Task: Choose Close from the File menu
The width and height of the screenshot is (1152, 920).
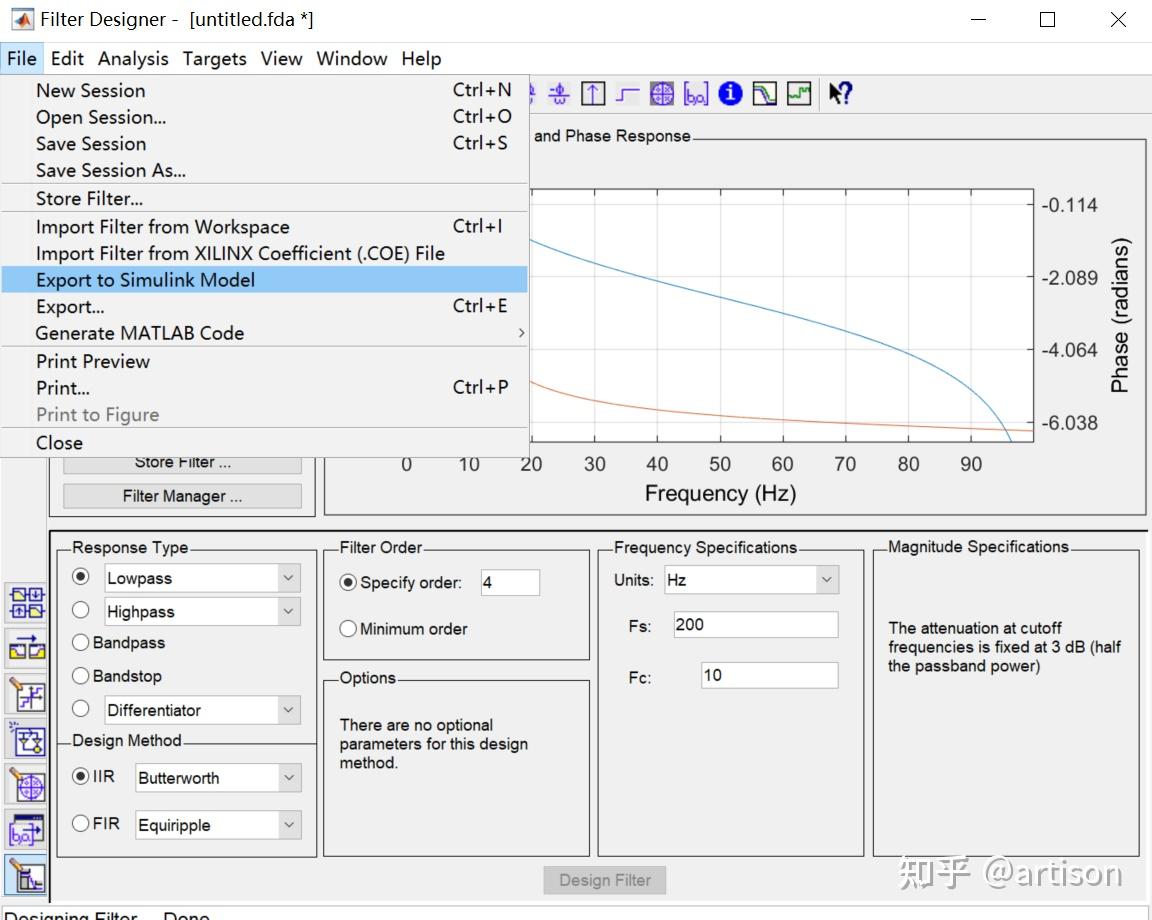Action: point(264,442)
